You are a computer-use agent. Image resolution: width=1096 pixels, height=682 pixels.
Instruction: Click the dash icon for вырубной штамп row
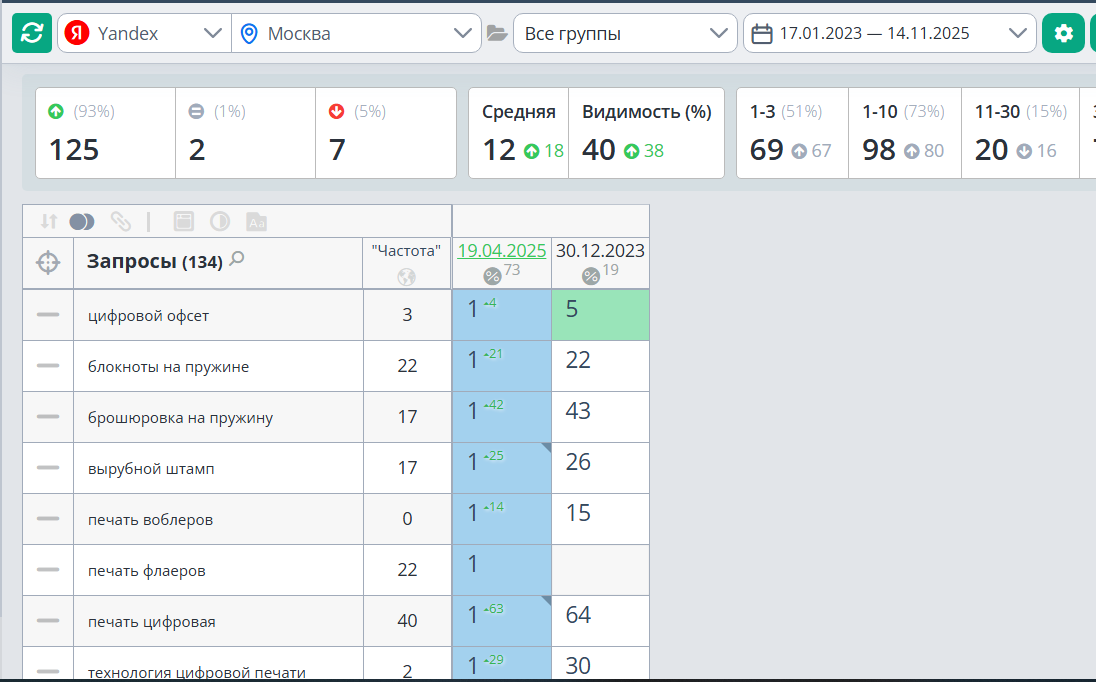point(48,467)
